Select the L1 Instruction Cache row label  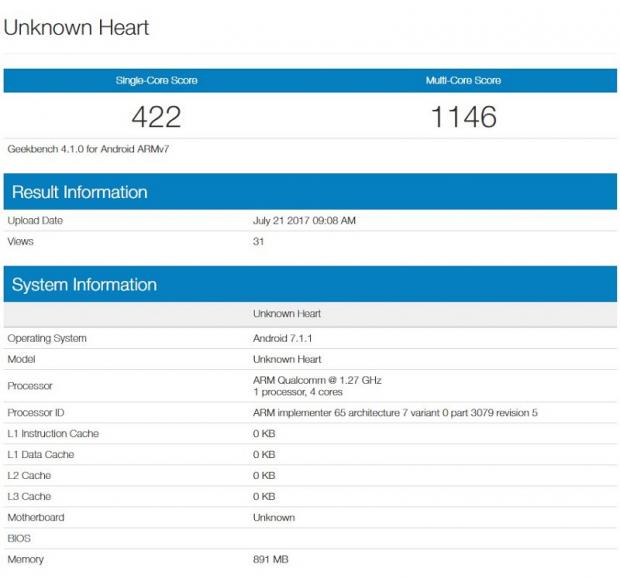(x=53, y=434)
